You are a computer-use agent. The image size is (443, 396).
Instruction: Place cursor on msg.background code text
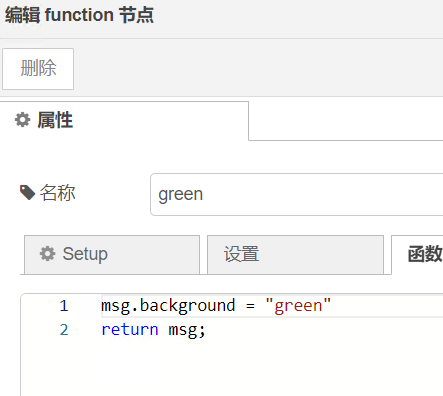click(168, 306)
